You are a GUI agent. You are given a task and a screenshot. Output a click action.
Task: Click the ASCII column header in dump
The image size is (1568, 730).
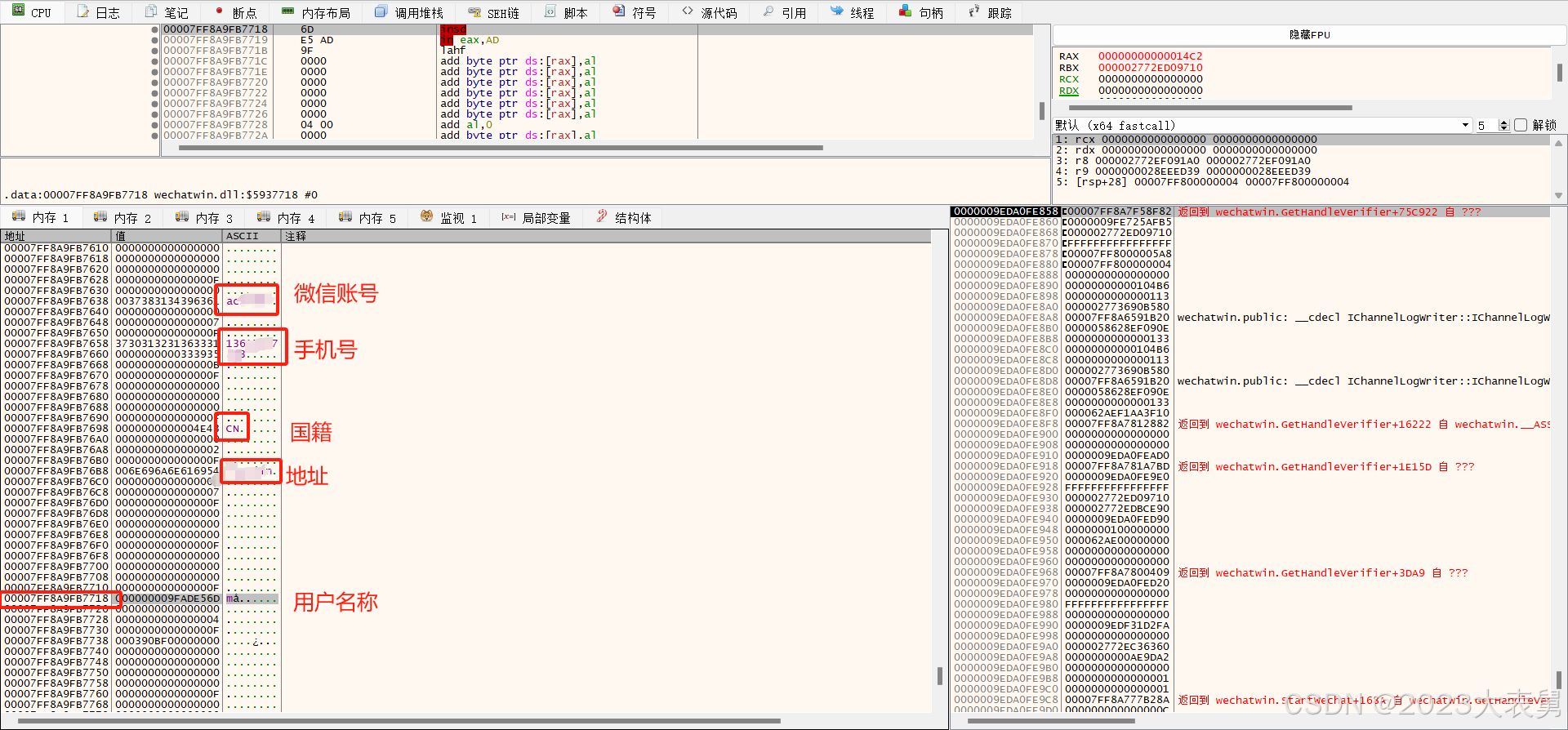(x=252, y=236)
